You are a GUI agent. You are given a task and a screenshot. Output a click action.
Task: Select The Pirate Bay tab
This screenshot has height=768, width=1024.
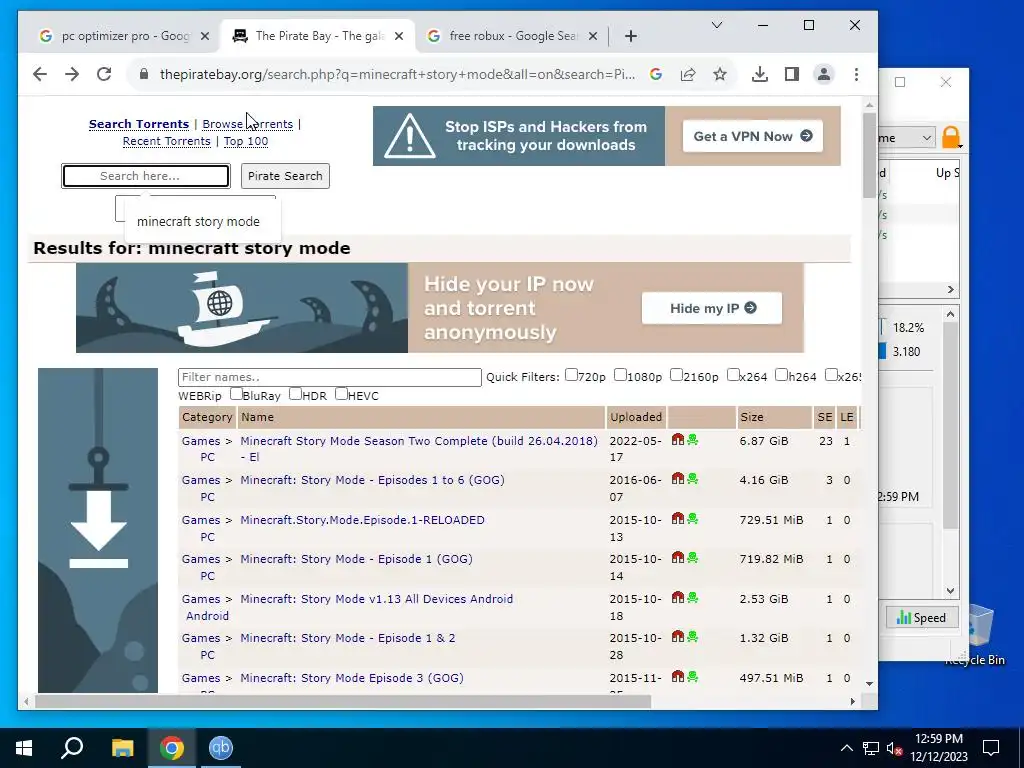tap(319, 37)
